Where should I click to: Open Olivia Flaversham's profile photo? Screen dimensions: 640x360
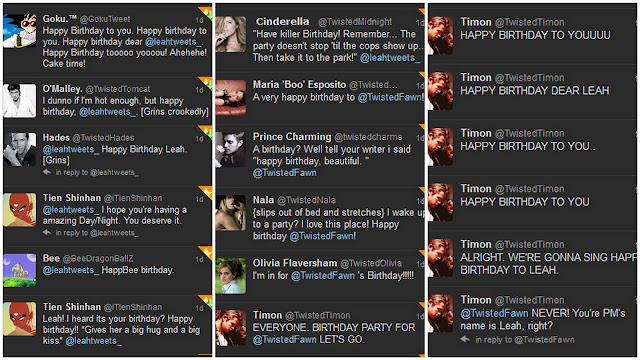(231, 276)
